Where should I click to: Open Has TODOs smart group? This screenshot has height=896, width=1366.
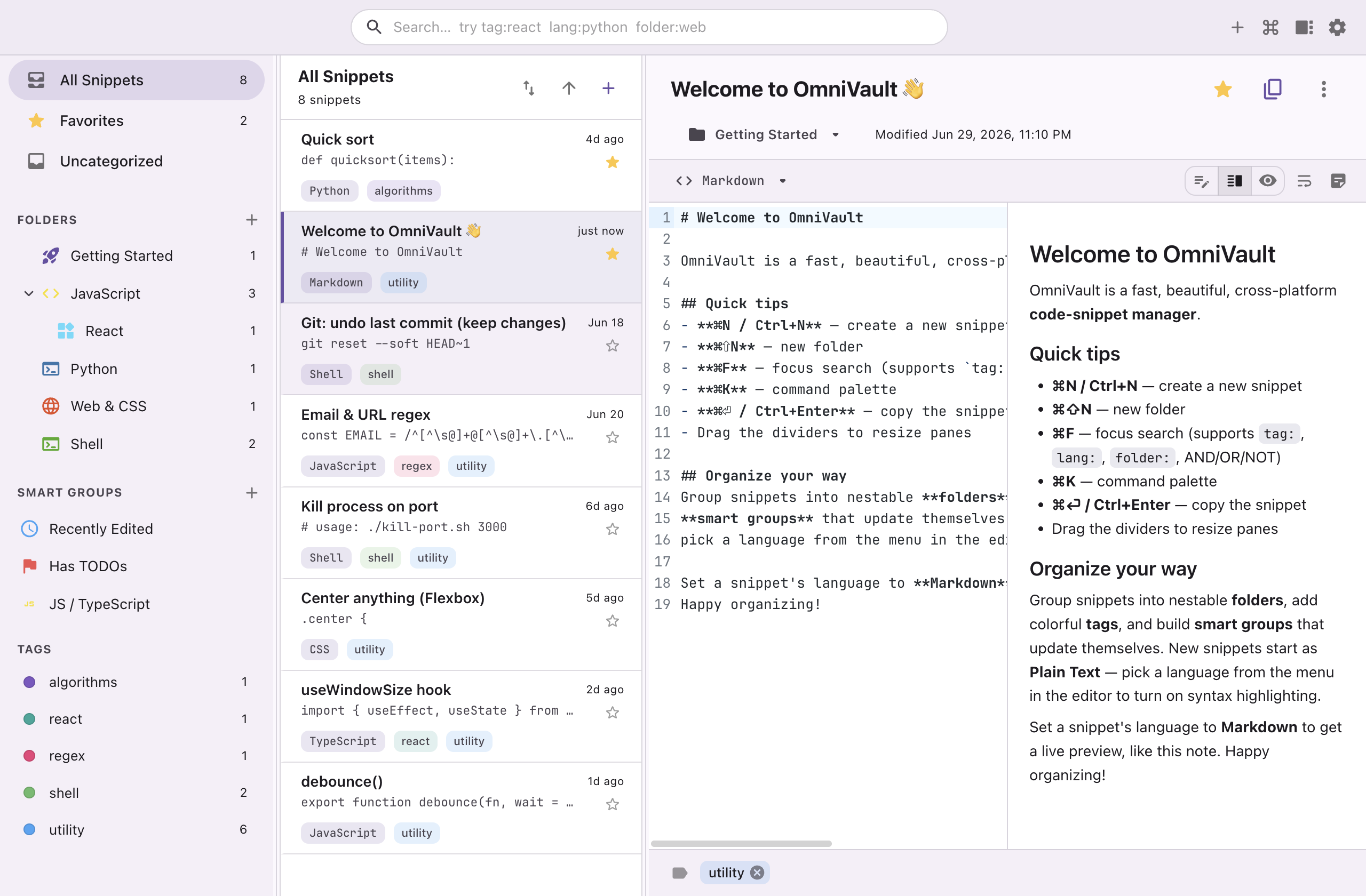137,566
